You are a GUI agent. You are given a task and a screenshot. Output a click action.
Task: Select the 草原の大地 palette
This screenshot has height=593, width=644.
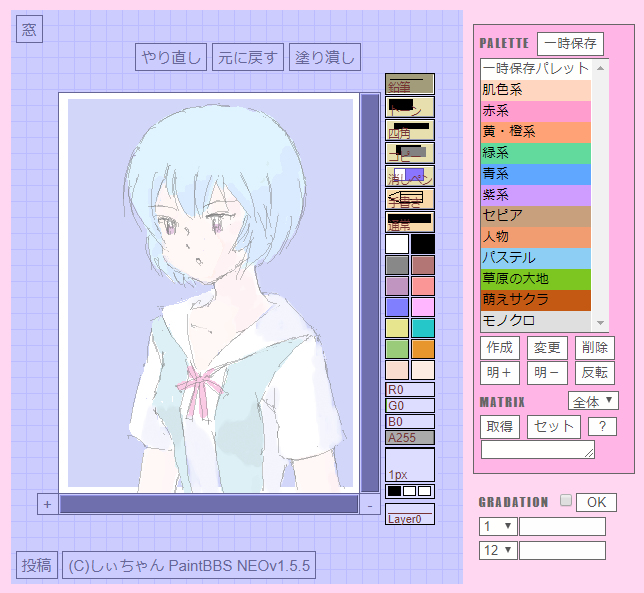pos(536,279)
